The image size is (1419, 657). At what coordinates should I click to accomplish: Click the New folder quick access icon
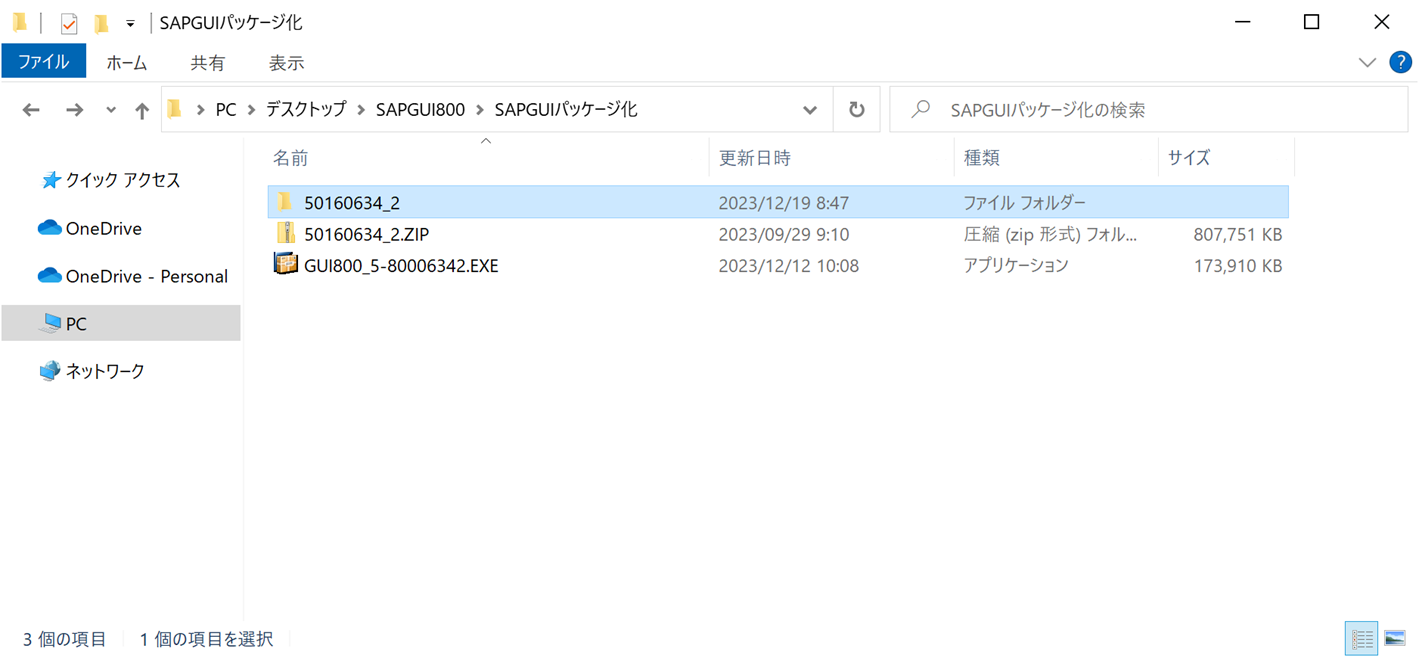click(101, 23)
